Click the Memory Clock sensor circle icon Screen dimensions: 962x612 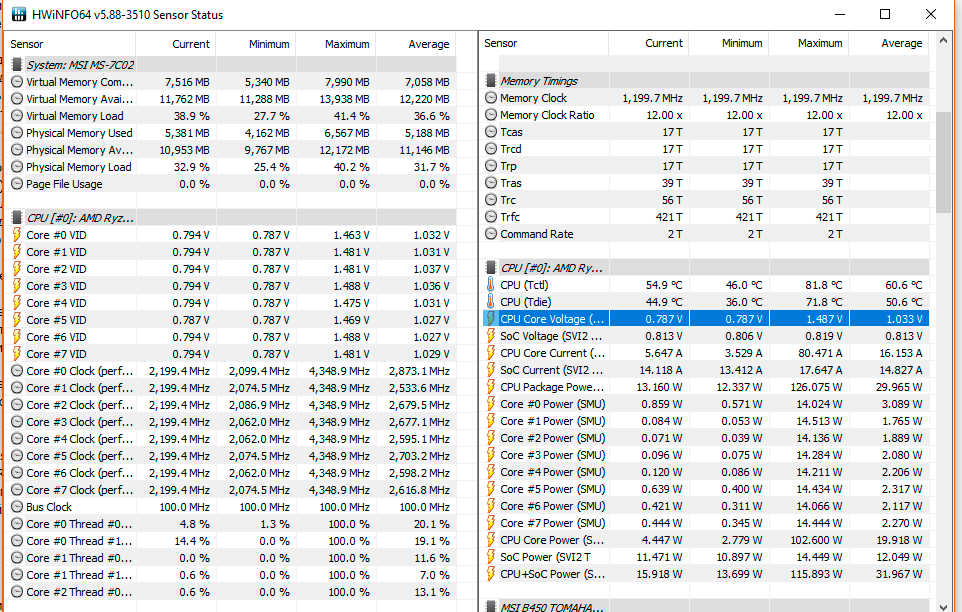click(491, 98)
